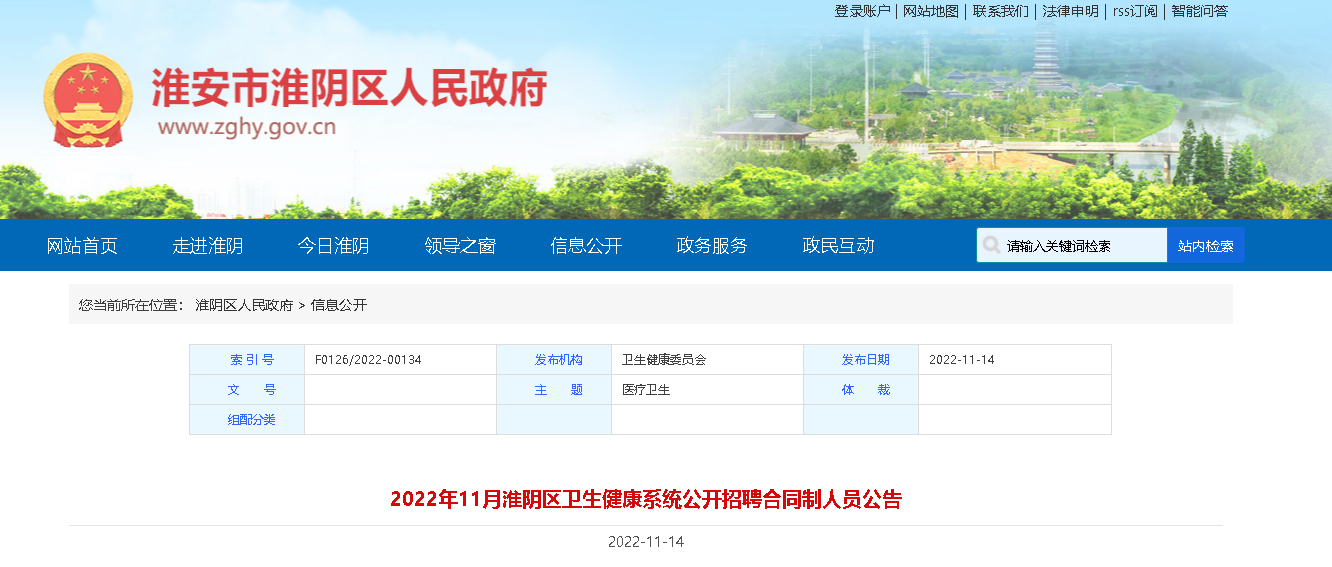
Task: Open 信息公开 navigation item
Action: [x=586, y=246]
